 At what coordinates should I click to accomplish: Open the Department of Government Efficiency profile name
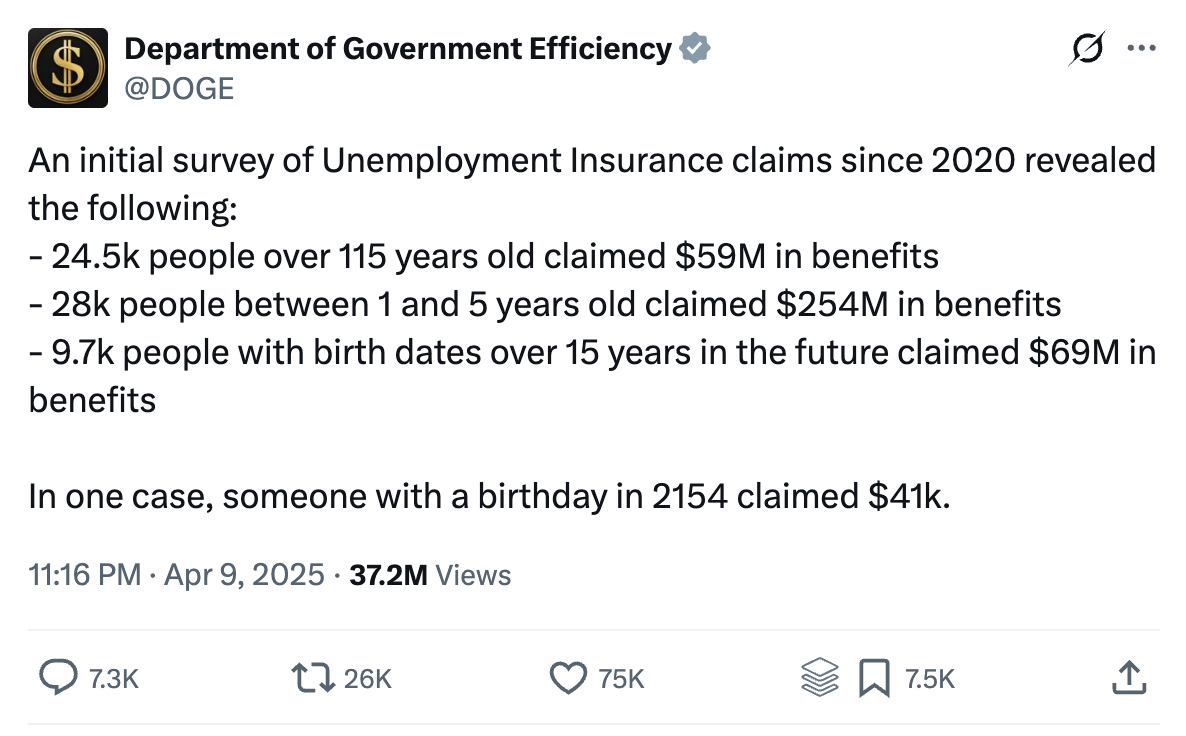coord(397,48)
